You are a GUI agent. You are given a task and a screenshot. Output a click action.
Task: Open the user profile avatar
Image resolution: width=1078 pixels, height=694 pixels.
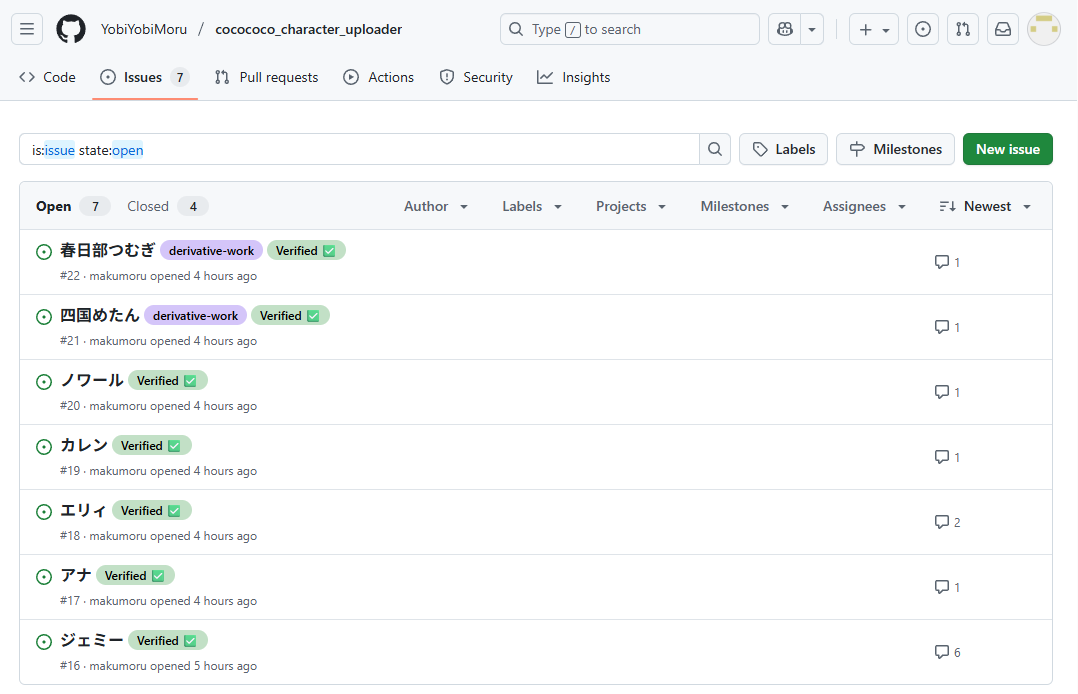[x=1043, y=29]
